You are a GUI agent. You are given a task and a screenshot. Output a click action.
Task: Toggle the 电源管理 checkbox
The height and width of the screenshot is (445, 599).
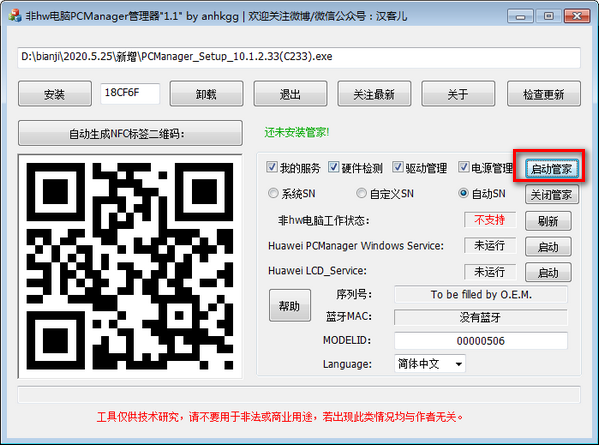point(464,167)
